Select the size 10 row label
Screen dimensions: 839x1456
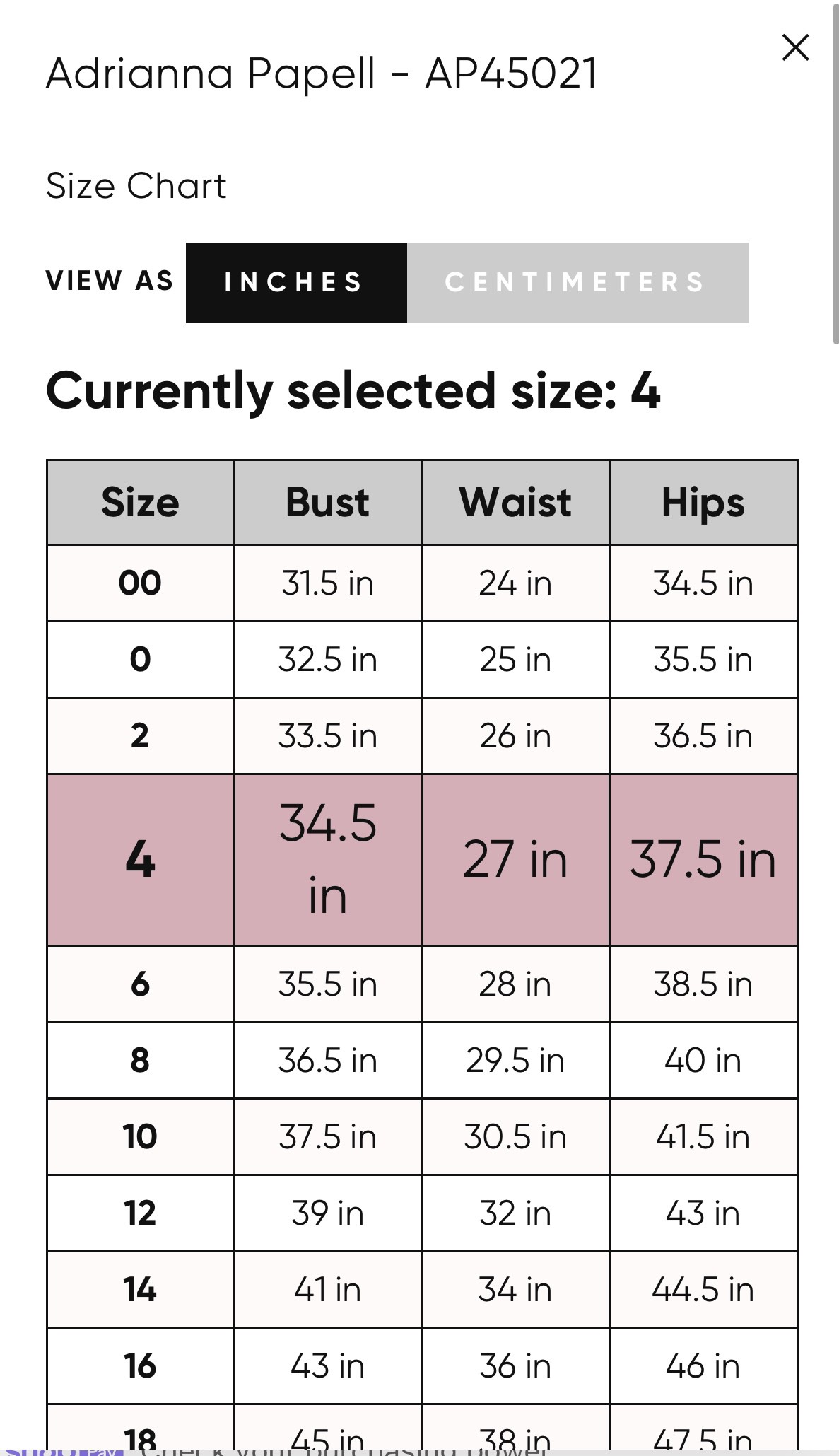click(140, 1137)
